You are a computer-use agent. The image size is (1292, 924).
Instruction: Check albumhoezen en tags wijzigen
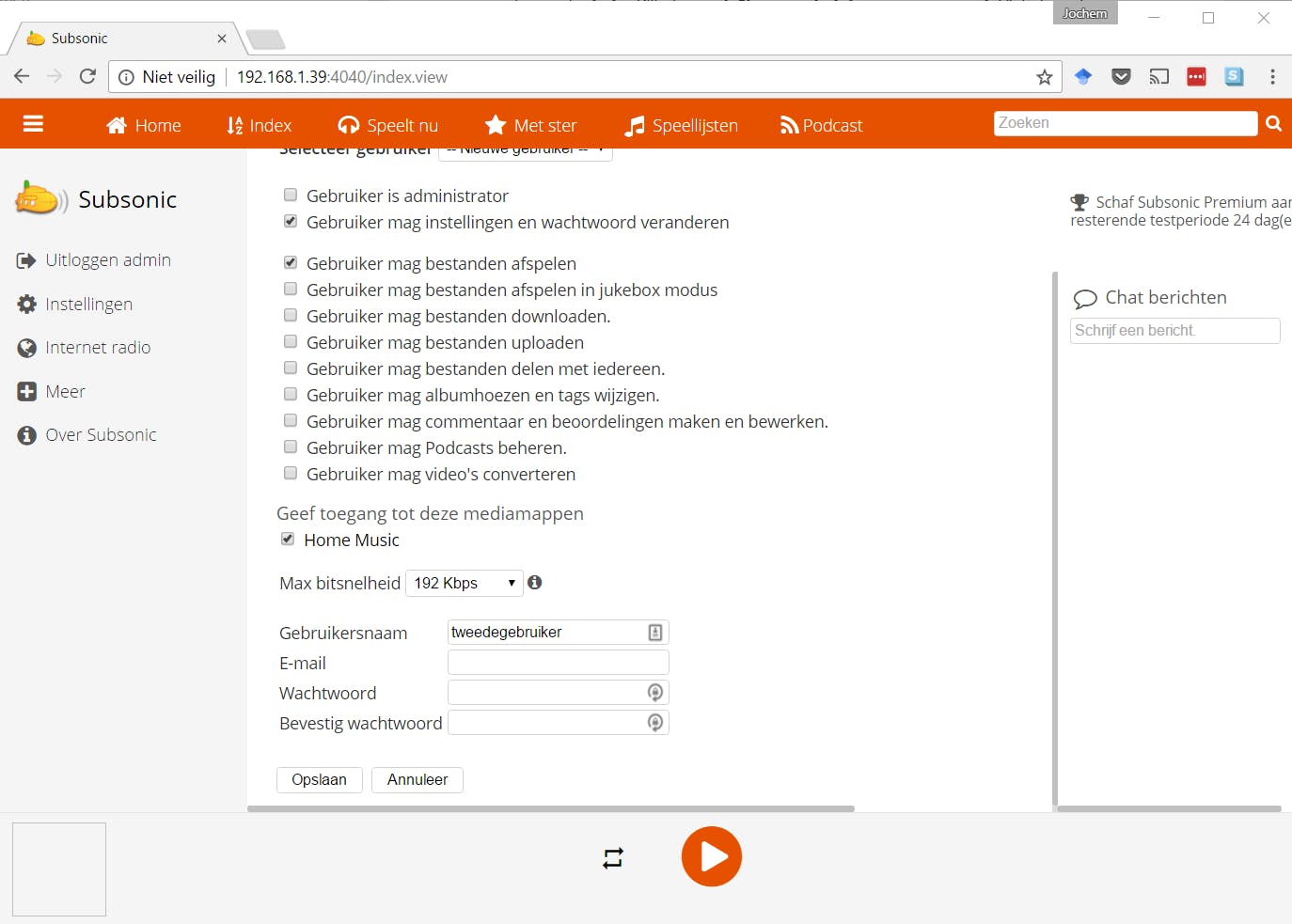[291, 394]
